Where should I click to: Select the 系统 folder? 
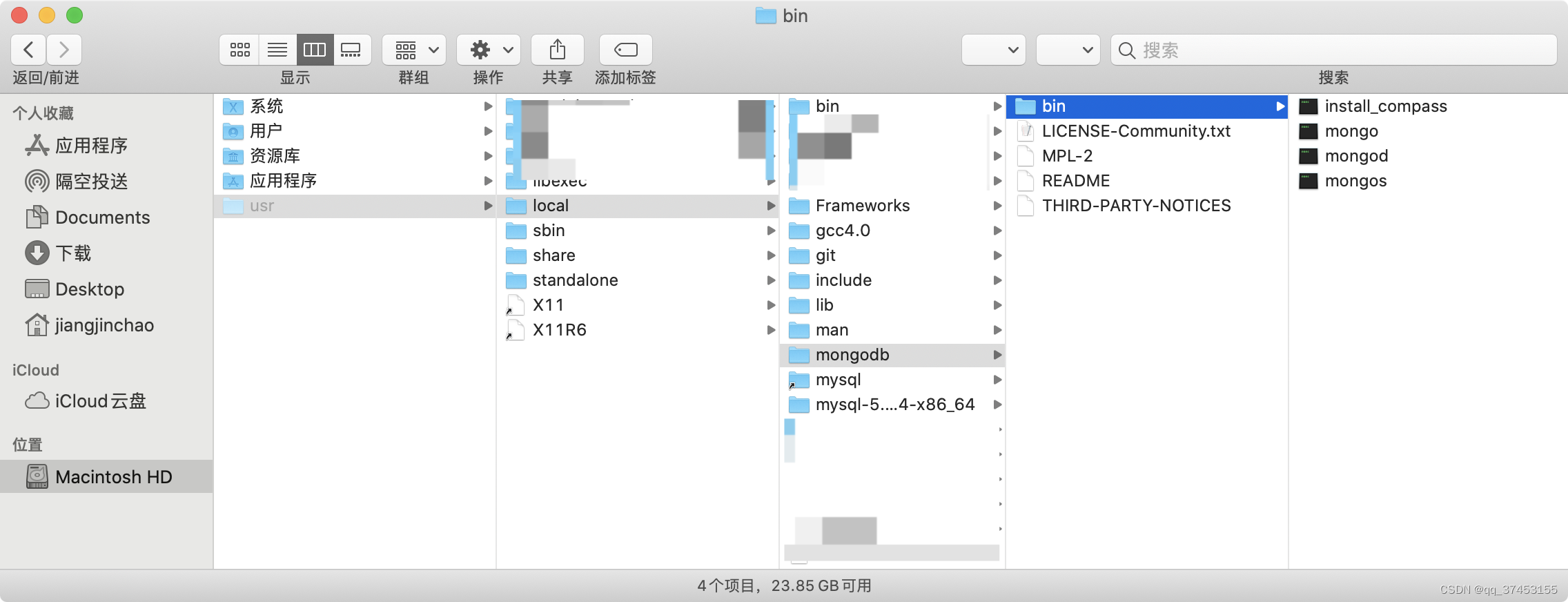coord(355,106)
